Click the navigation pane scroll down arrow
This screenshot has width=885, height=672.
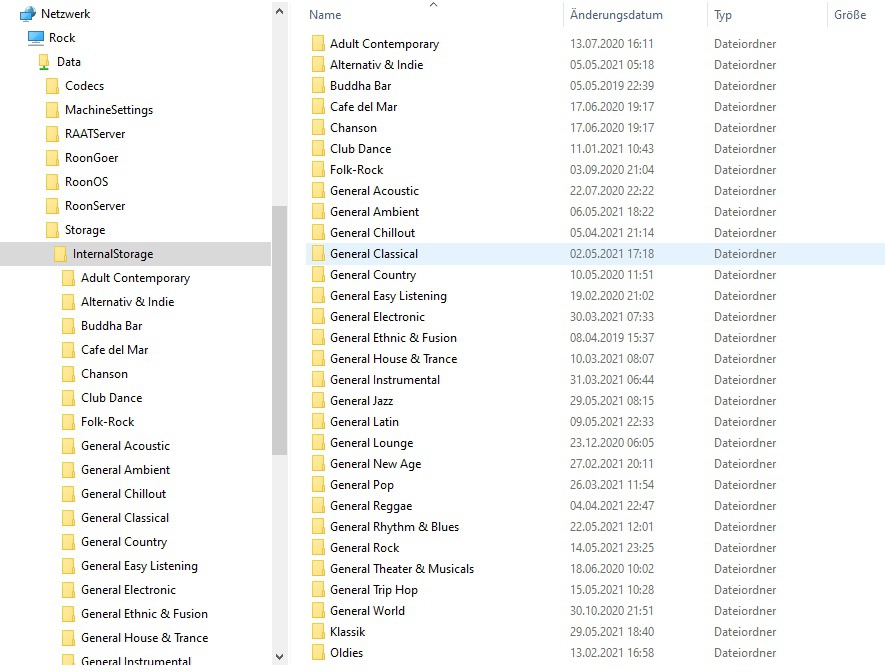279,656
